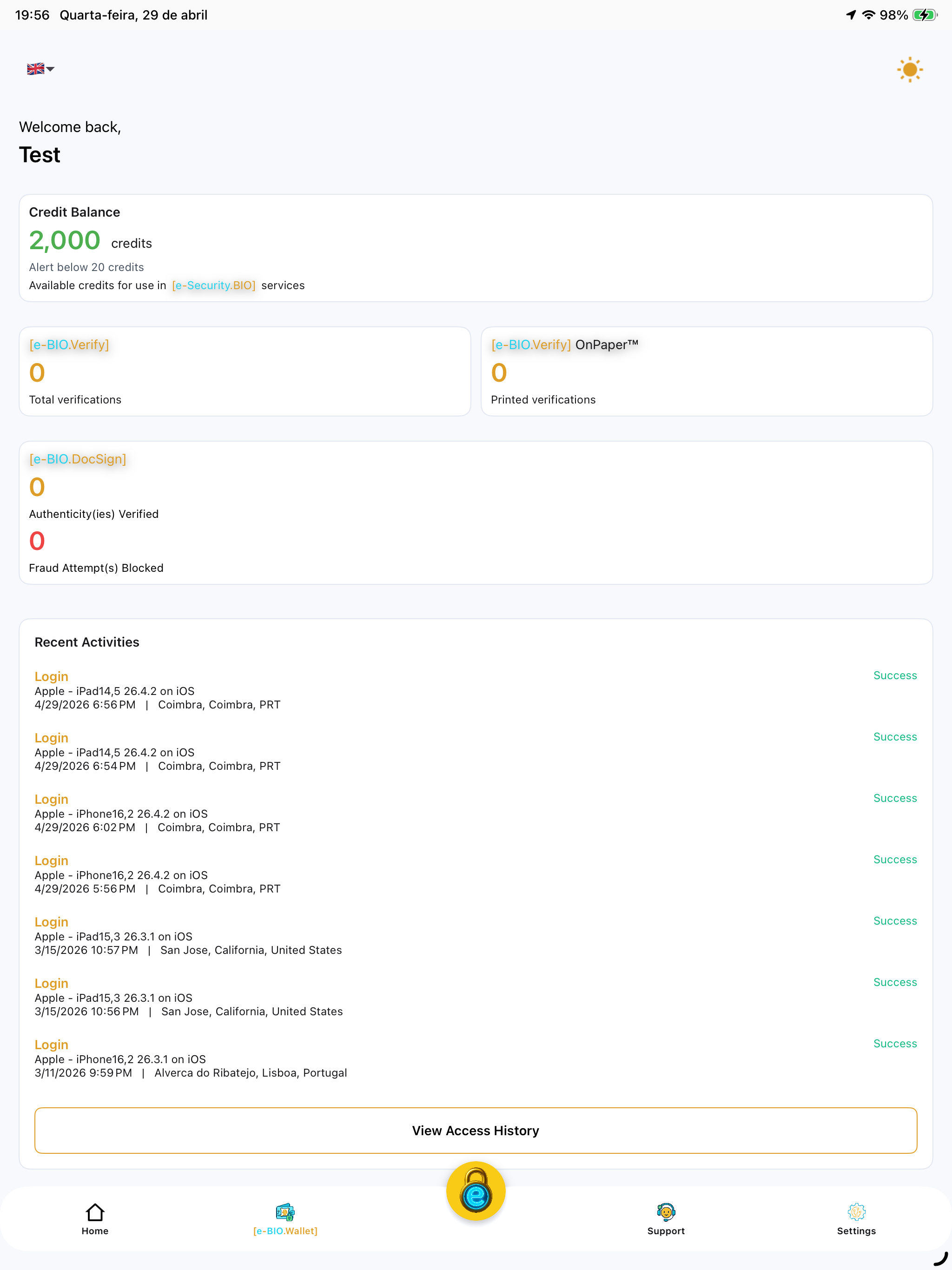Select 'Alert below 20 credits' text
The height and width of the screenshot is (1270, 952).
point(86,267)
